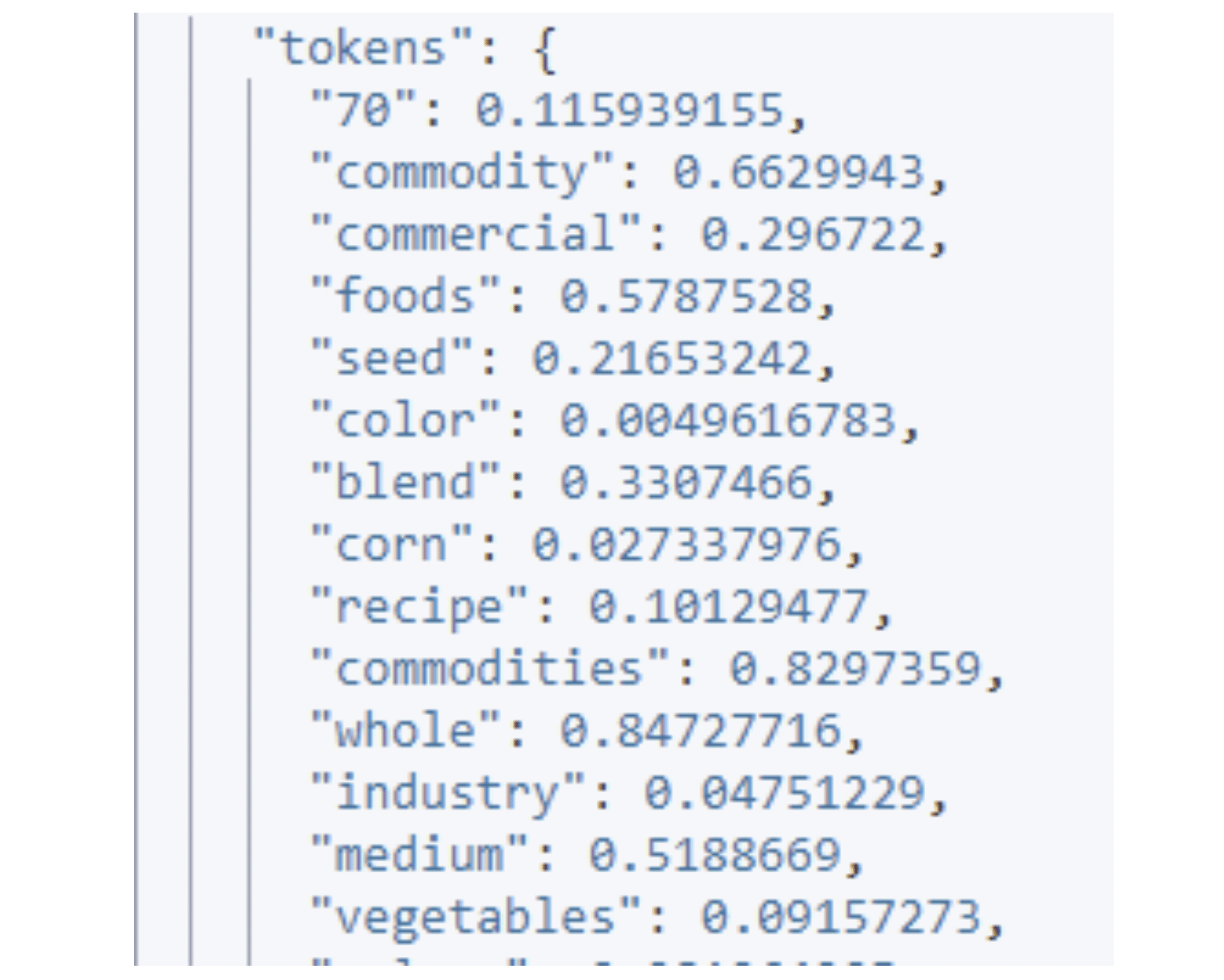The width and height of the screenshot is (1224, 980).
Task: Click the "vegetables" key
Action: point(476,916)
